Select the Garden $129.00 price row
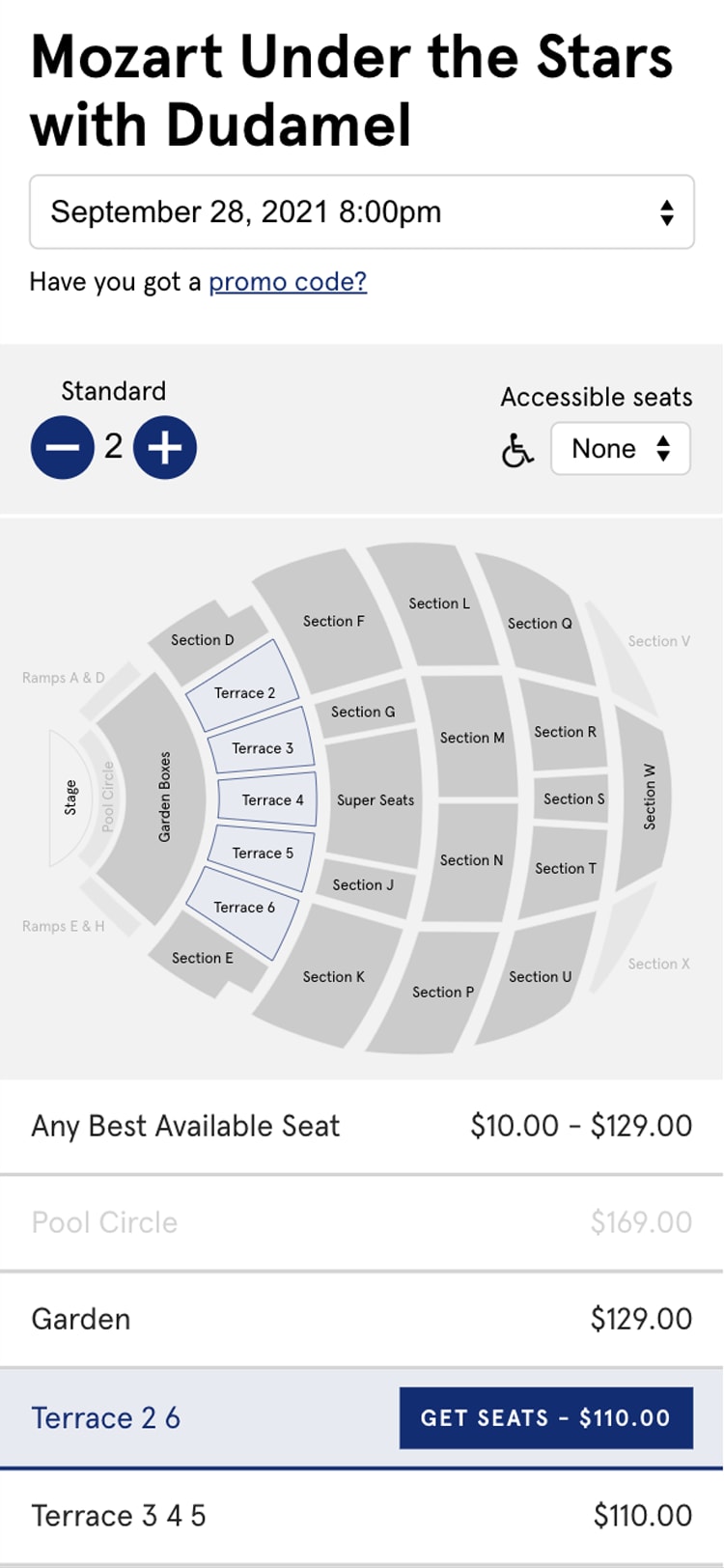Image resolution: width=724 pixels, height=1568 pixels. point(362,1319)
